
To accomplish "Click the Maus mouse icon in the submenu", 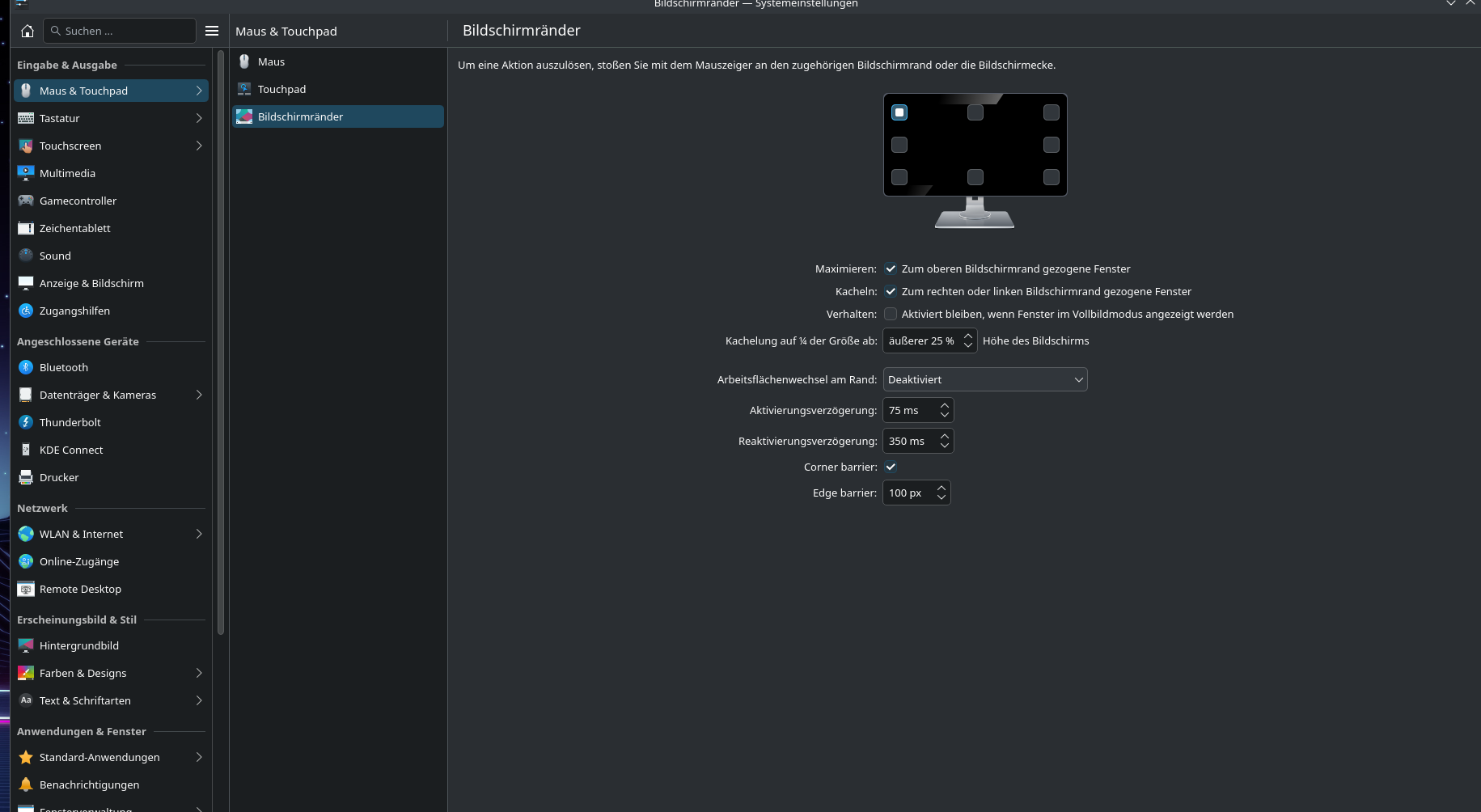I will point(244,61).
